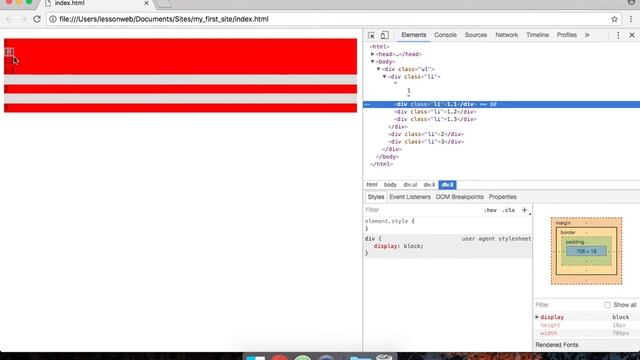Open the folder icon in the Dock
This screenshot has width=640, height=360.
point(360,357)
